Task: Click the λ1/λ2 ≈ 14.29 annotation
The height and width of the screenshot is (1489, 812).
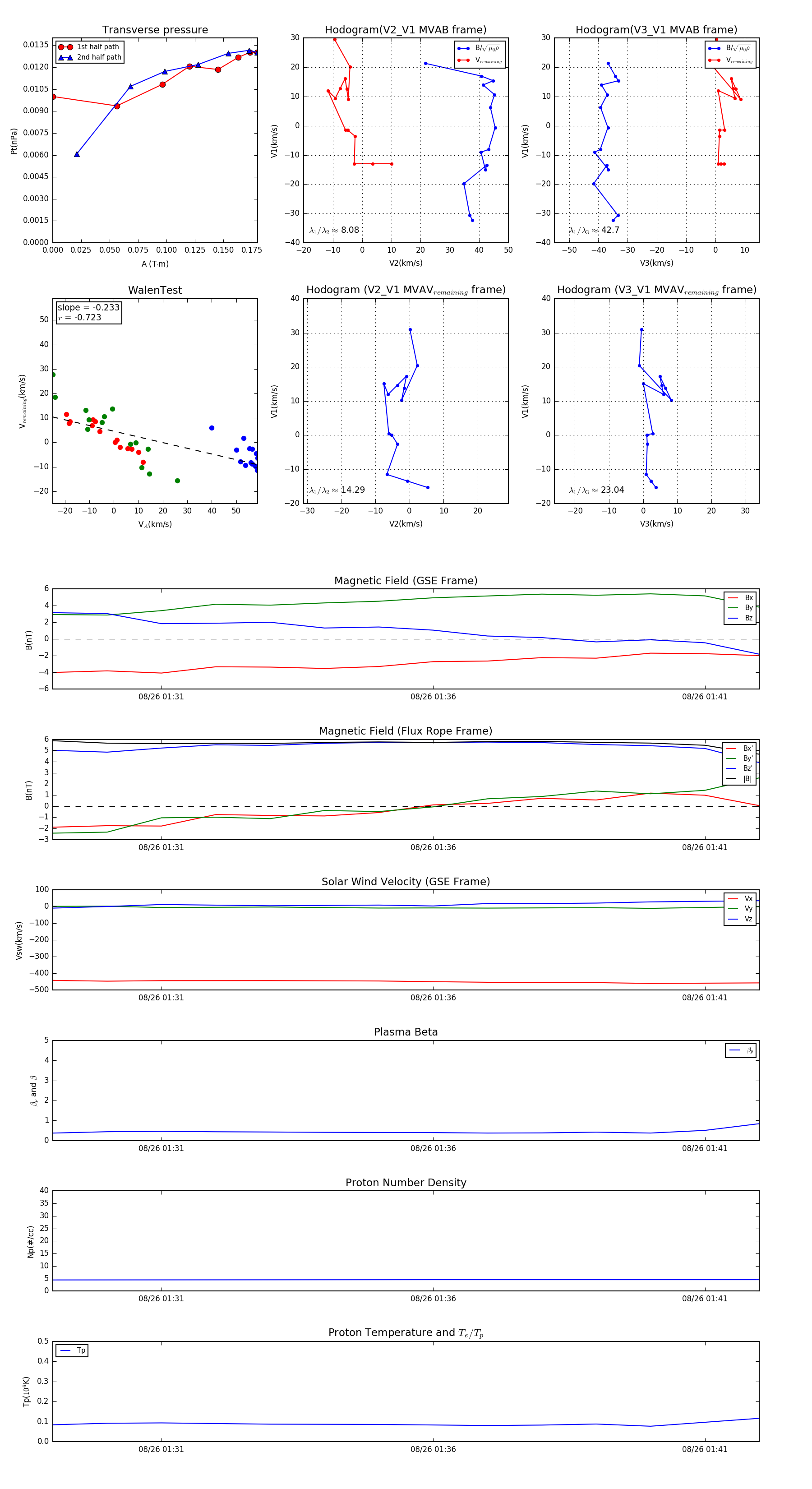Action: pos(337,490)
